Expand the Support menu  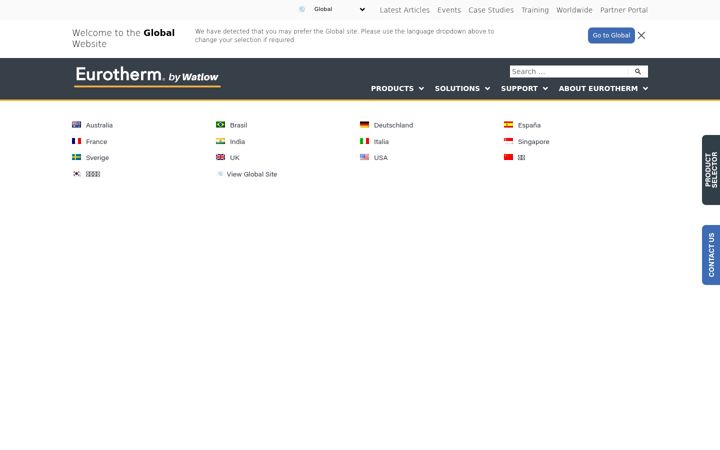[x=524, y=88]
